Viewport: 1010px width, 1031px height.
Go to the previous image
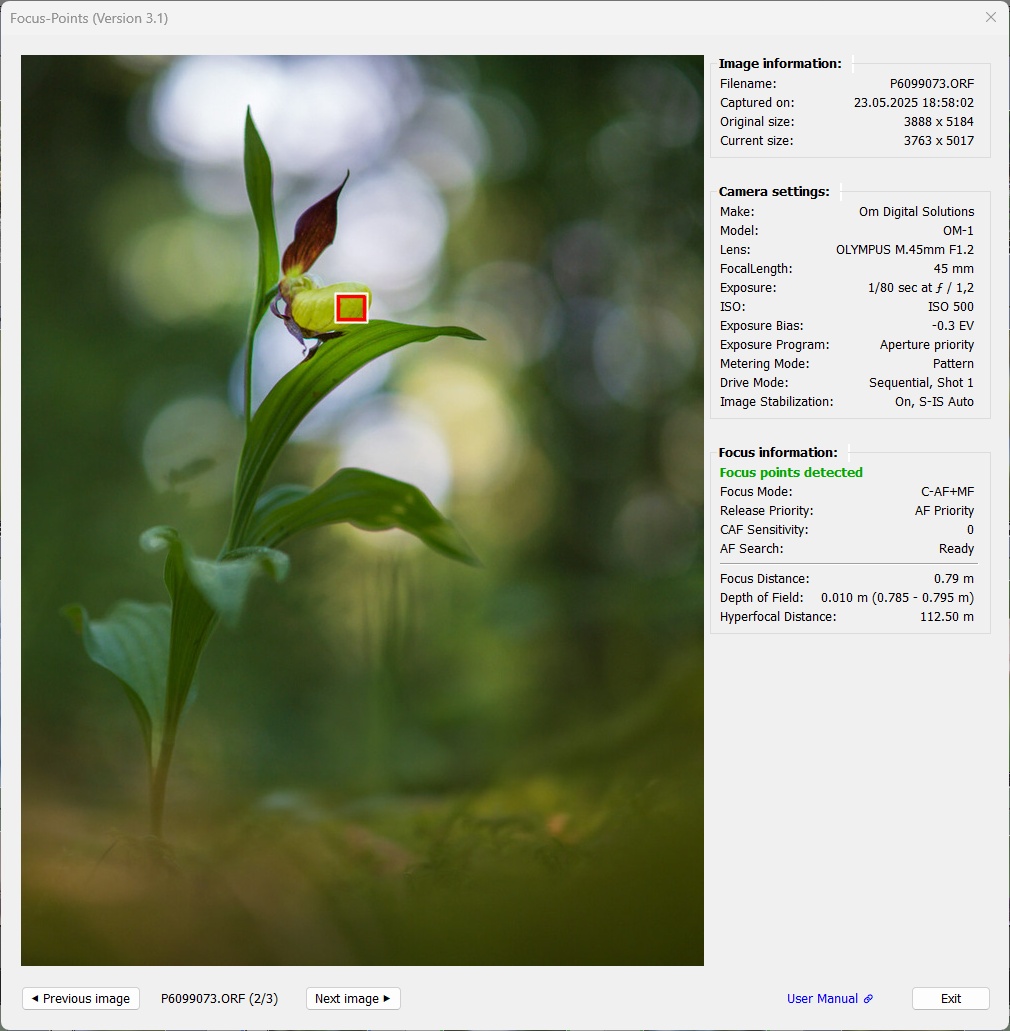click(81, 998)
